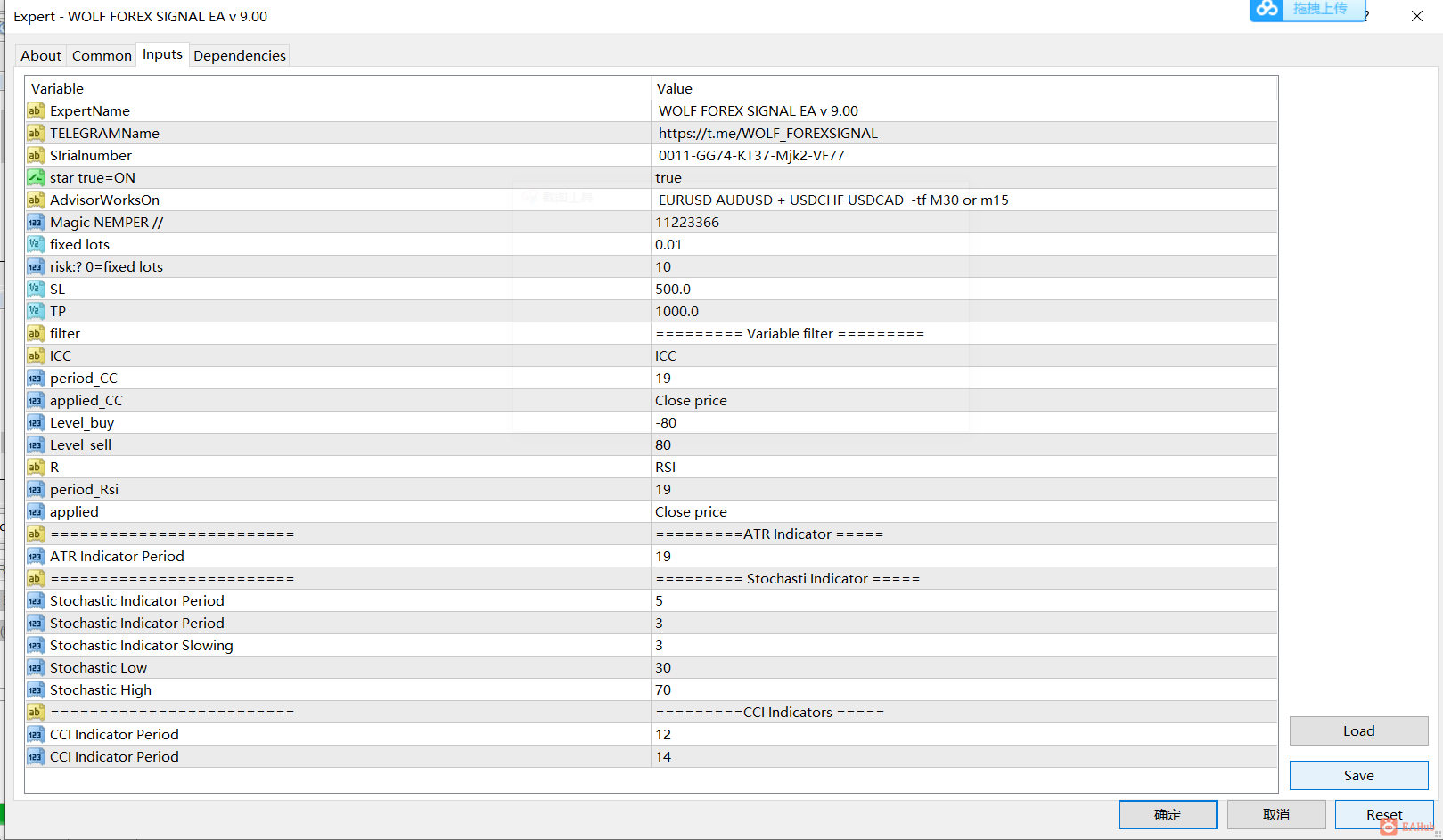Select the ExpertName value WOLF FOREX SIGNAL EA

tap(758, 110)
